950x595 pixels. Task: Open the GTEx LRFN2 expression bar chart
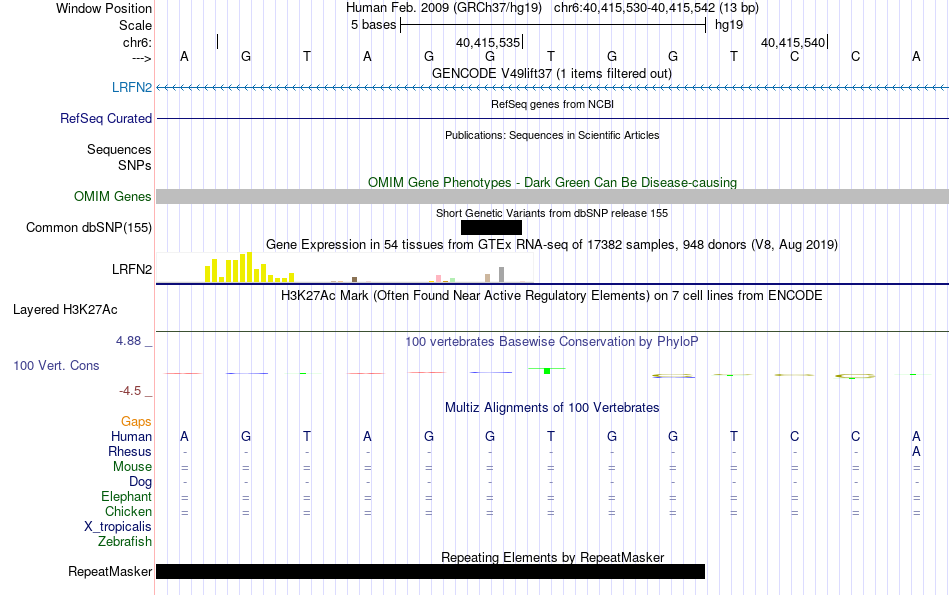point(344,268)
